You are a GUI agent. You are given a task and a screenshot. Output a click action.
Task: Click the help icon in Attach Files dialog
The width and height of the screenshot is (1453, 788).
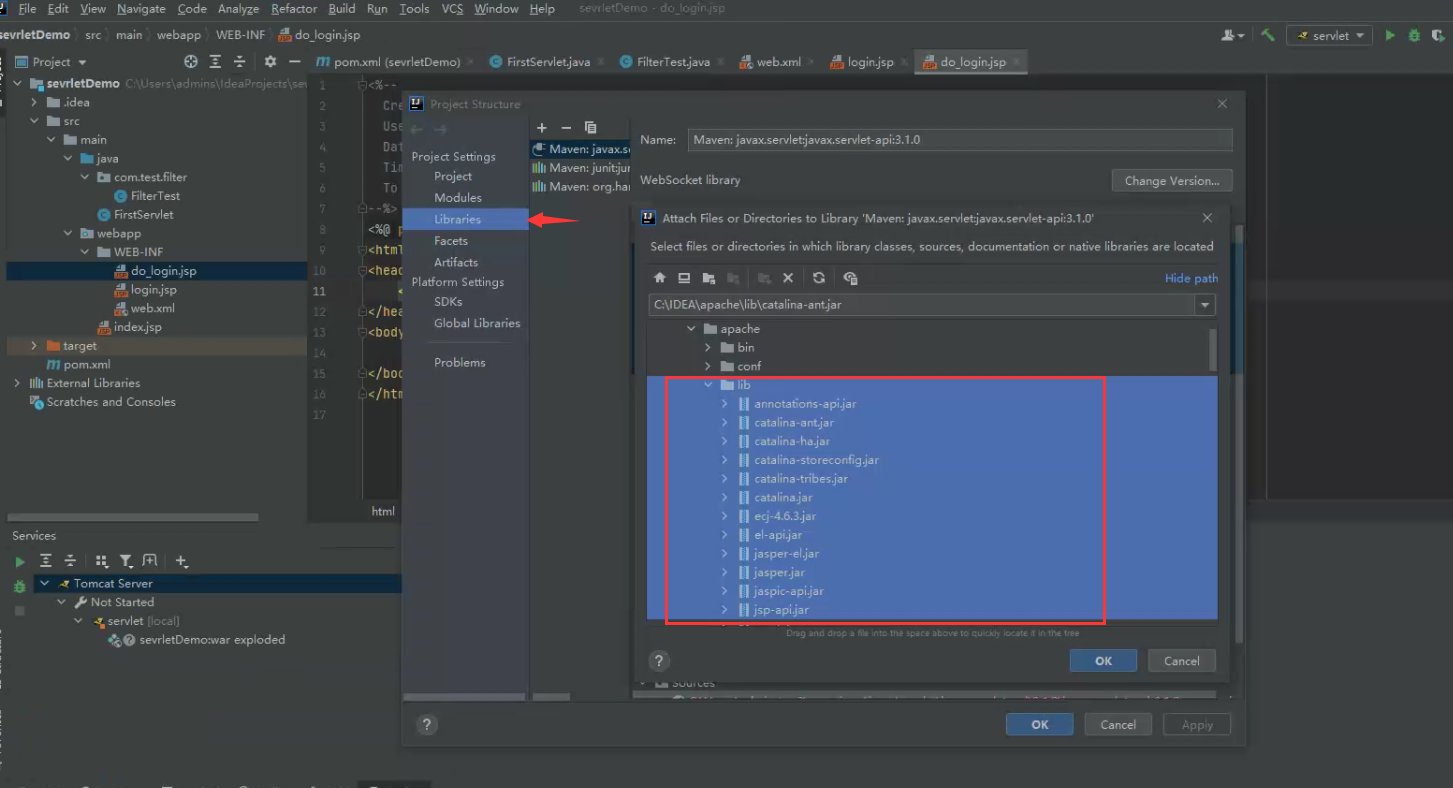[x=658, y=660]
